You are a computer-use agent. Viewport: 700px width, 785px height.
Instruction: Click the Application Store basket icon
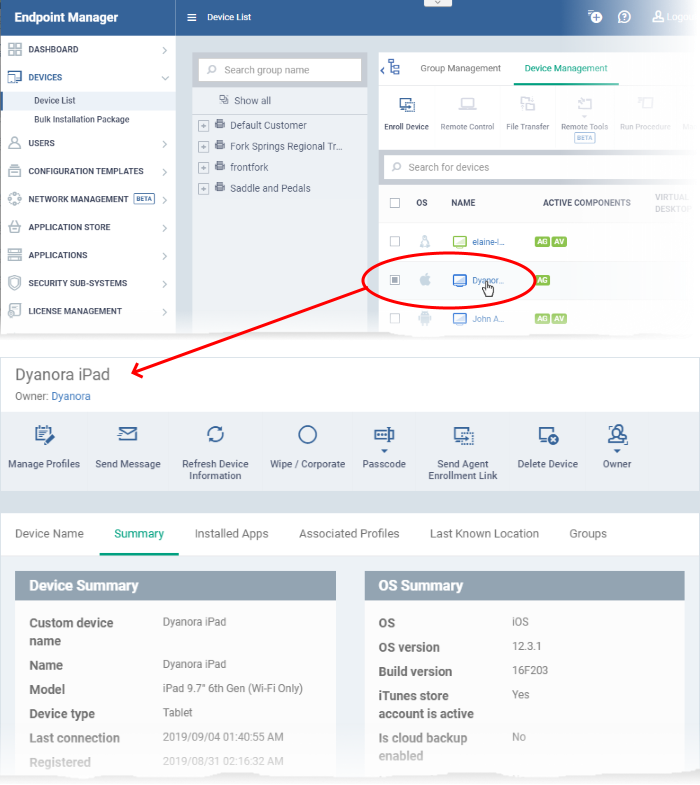click(15, 227)
